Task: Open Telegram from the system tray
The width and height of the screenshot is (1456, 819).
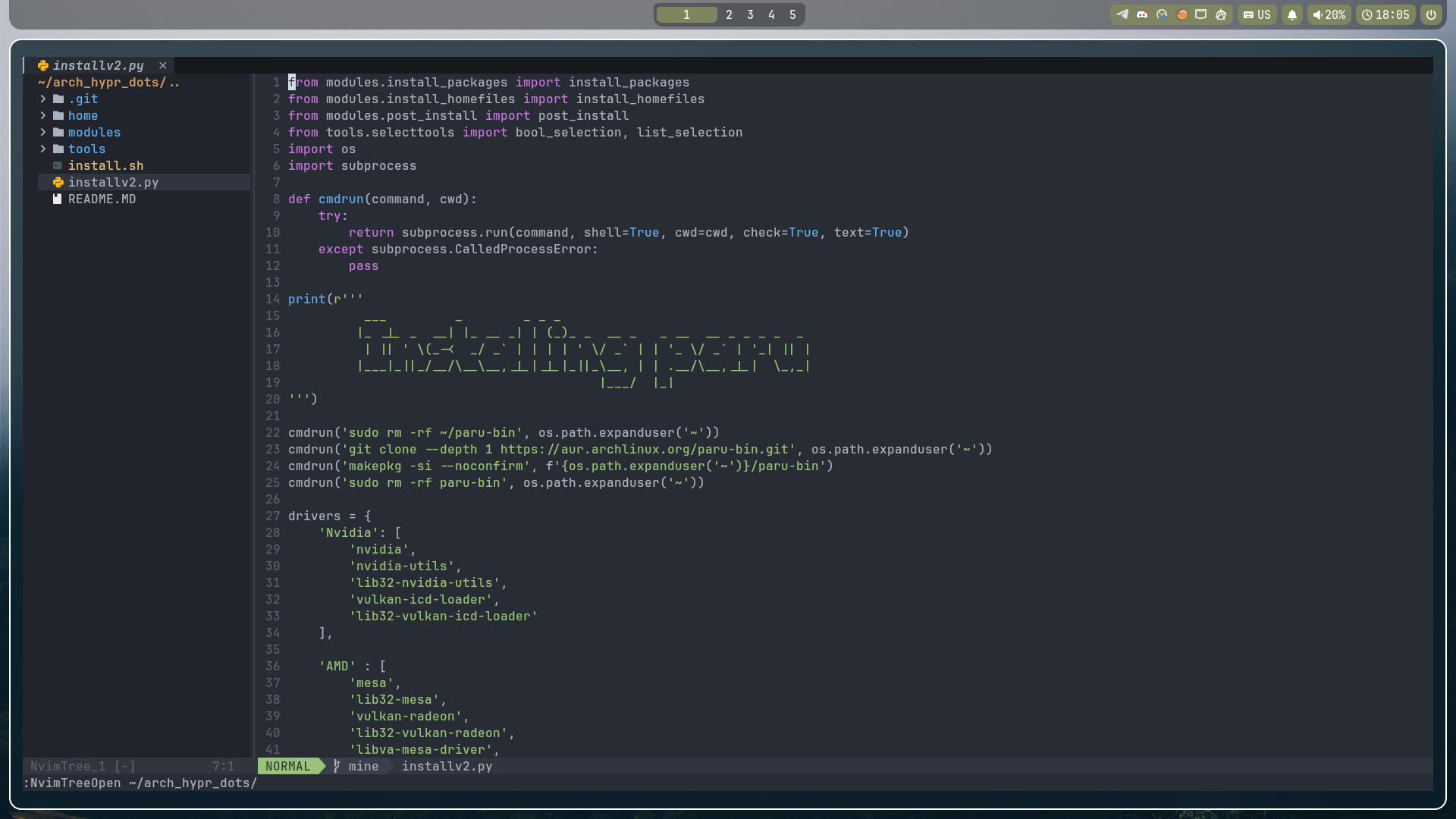Action: coord(1122,14)
